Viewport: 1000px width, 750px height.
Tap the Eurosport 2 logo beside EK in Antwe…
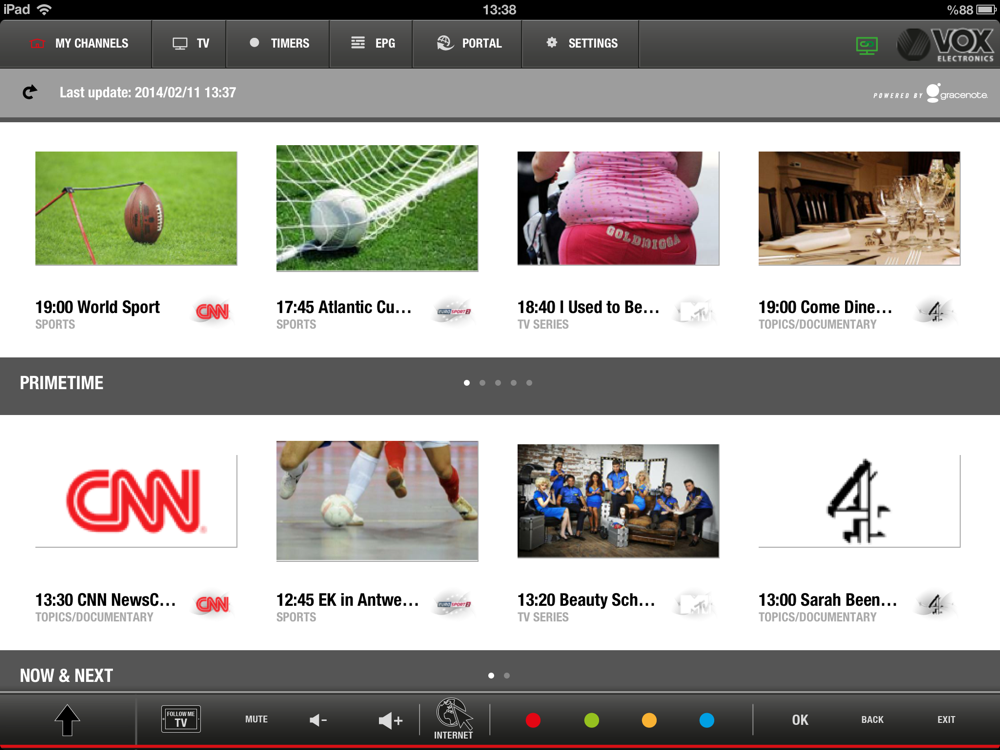pyautogui.click(x=453, y=604)
